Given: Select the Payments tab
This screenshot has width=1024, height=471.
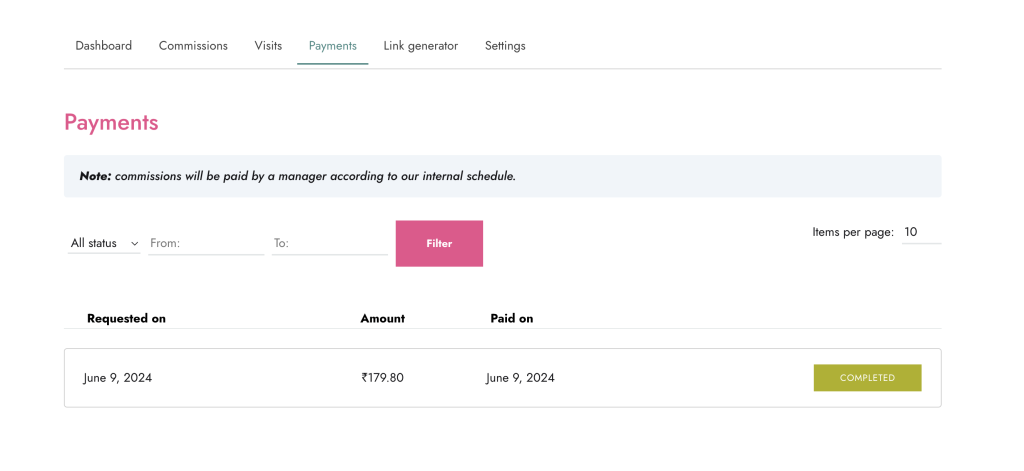Looking at the screenshot, I should 332,46.
